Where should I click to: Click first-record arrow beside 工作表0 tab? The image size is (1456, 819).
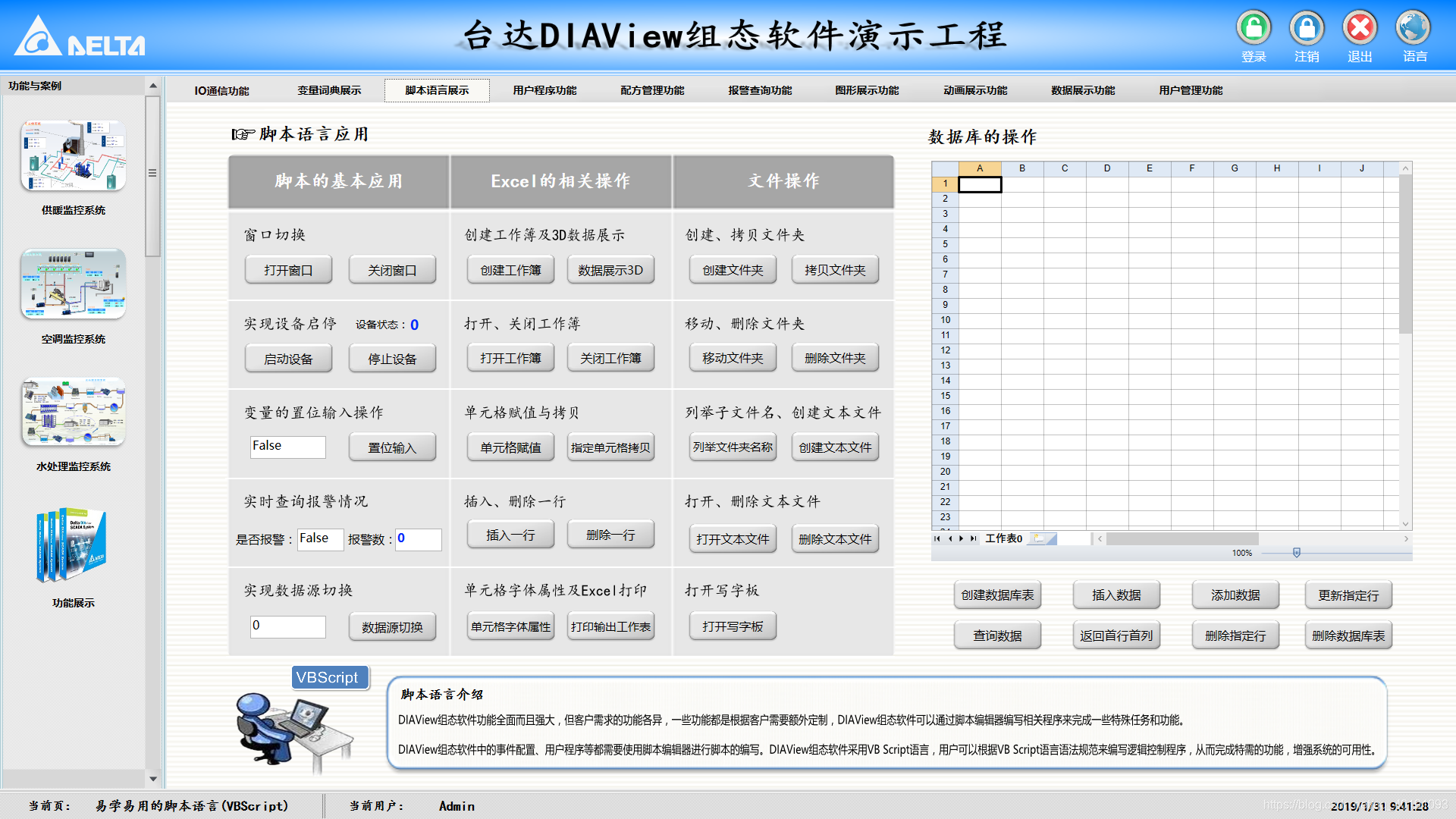pyautogui.click(x=938, y=538)
